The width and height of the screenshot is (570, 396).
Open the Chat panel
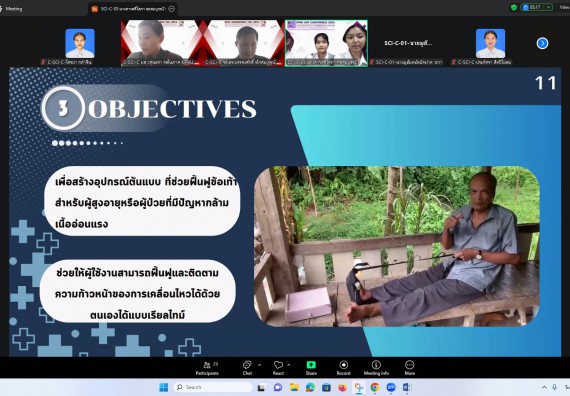(247, 368)
